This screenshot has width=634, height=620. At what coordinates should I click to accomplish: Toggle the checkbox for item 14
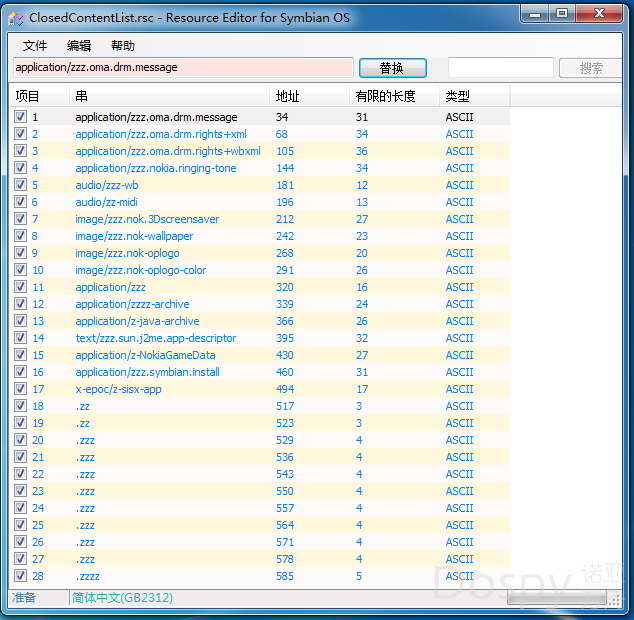20,338
